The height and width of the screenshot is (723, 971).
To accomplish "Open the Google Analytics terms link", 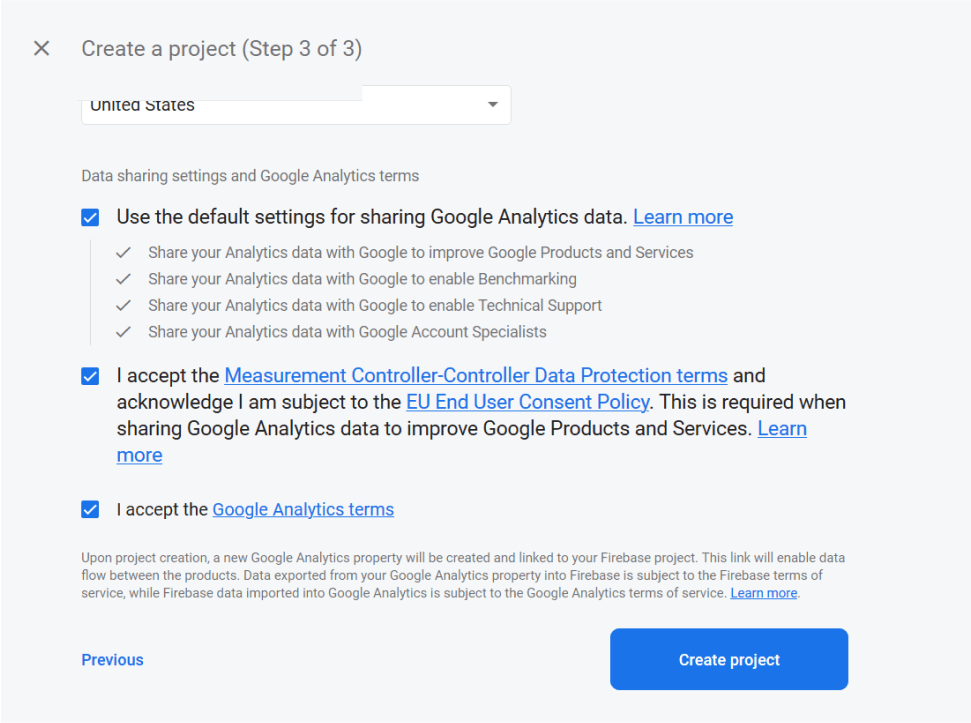I will [x=303, y=509].
